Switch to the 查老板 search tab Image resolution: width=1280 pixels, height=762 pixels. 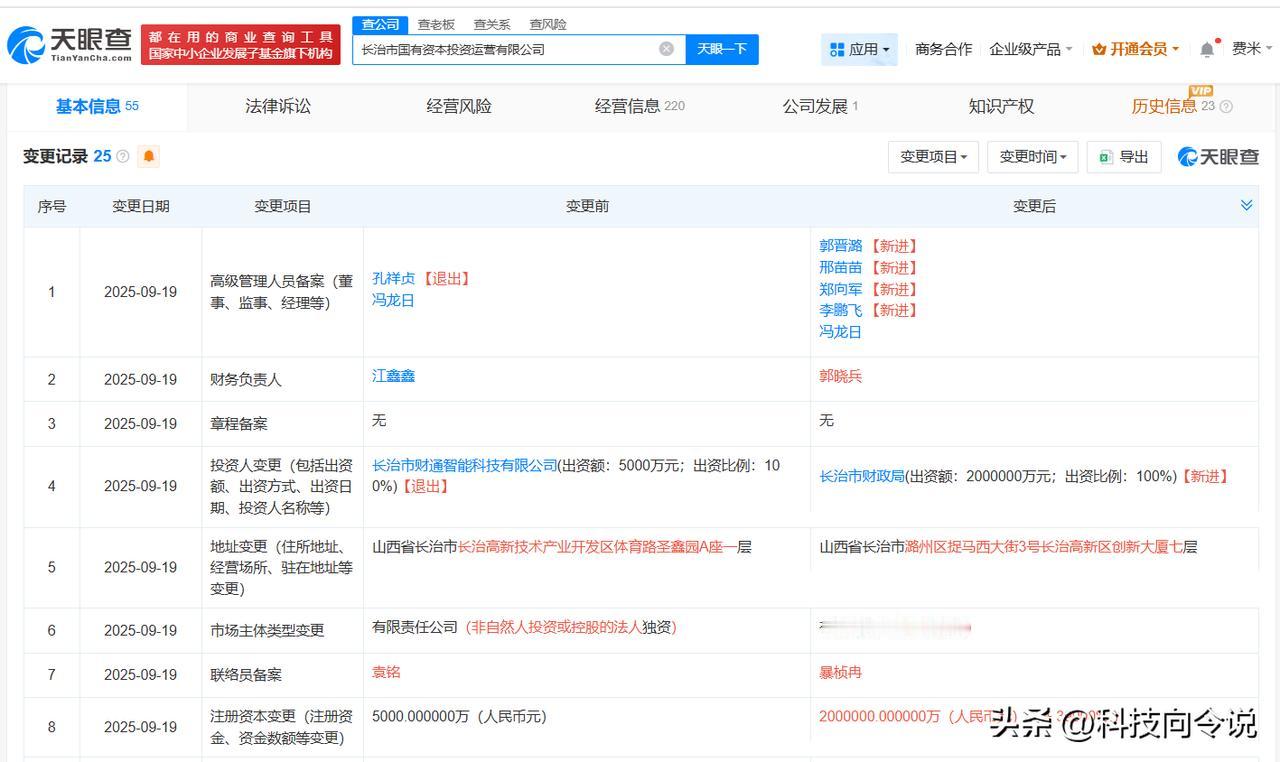coord(436,24)
